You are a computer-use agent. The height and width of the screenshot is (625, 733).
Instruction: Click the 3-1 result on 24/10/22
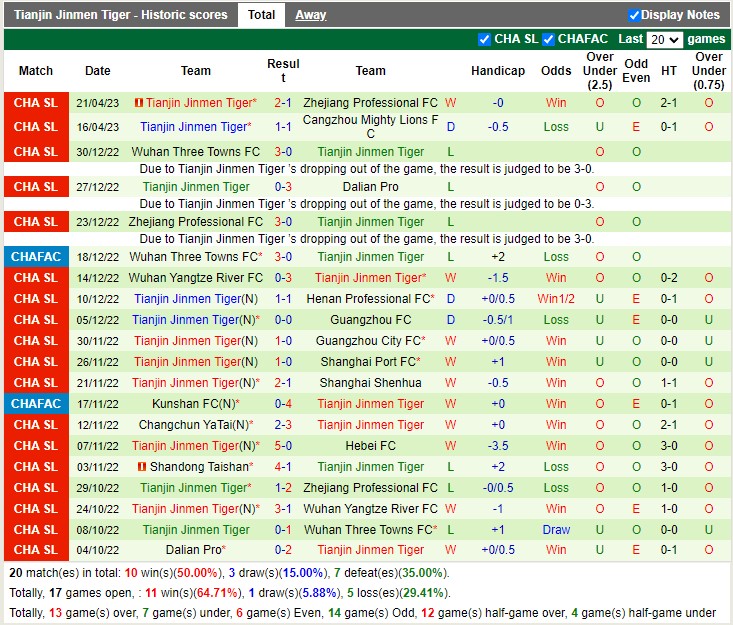pos(283,509)
